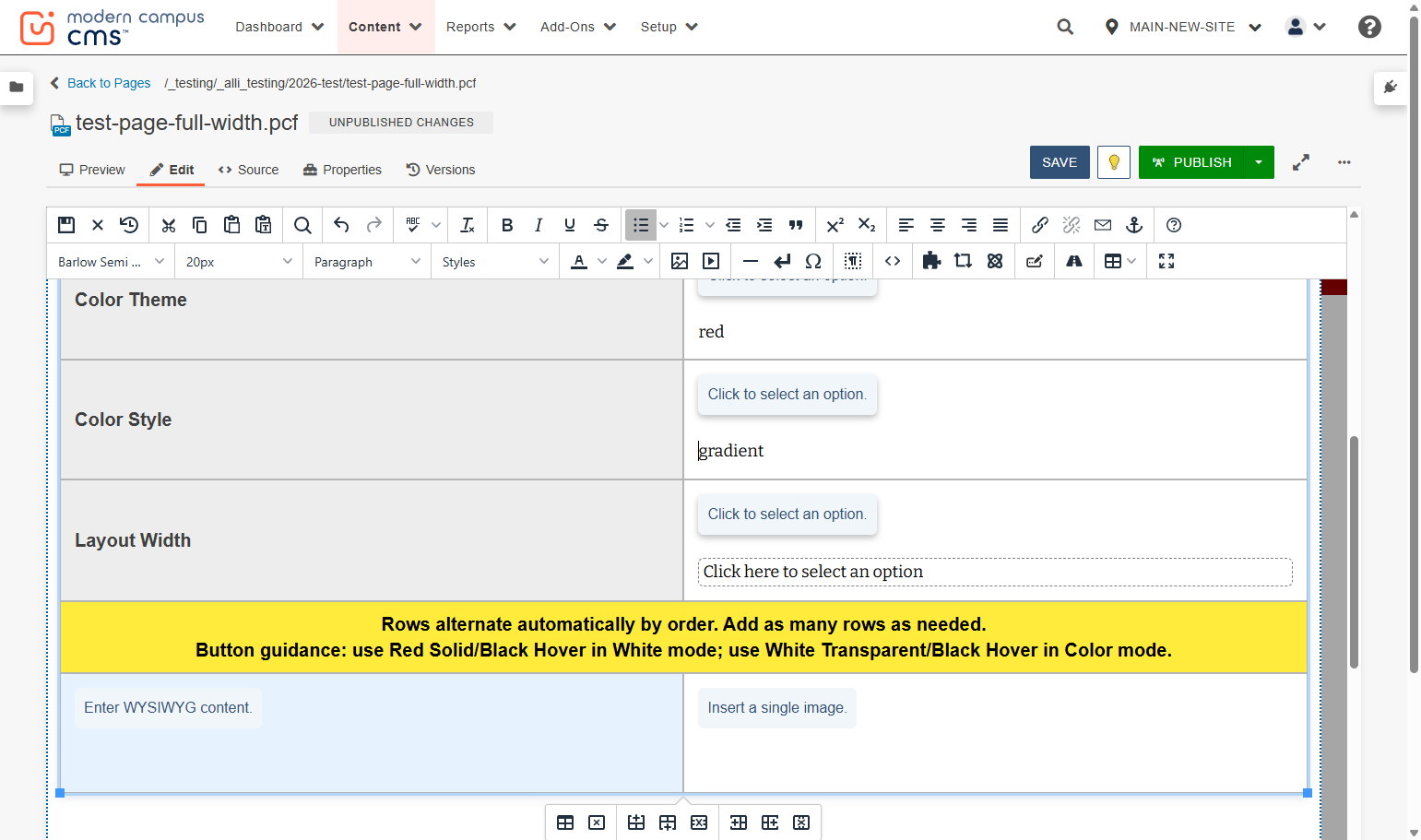Open the editor help question mark icon

point(1174,225)
